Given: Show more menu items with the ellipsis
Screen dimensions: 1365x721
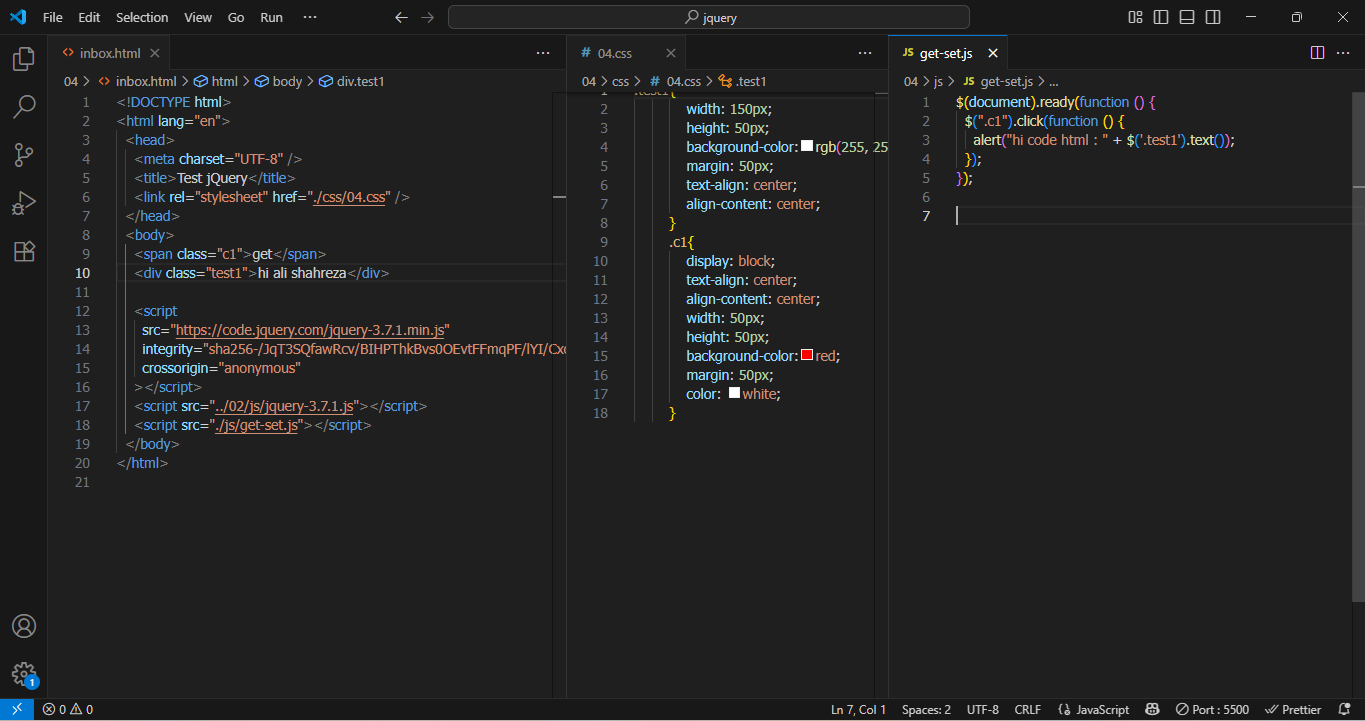Looking at the screenshot, I should pos(310,17).
